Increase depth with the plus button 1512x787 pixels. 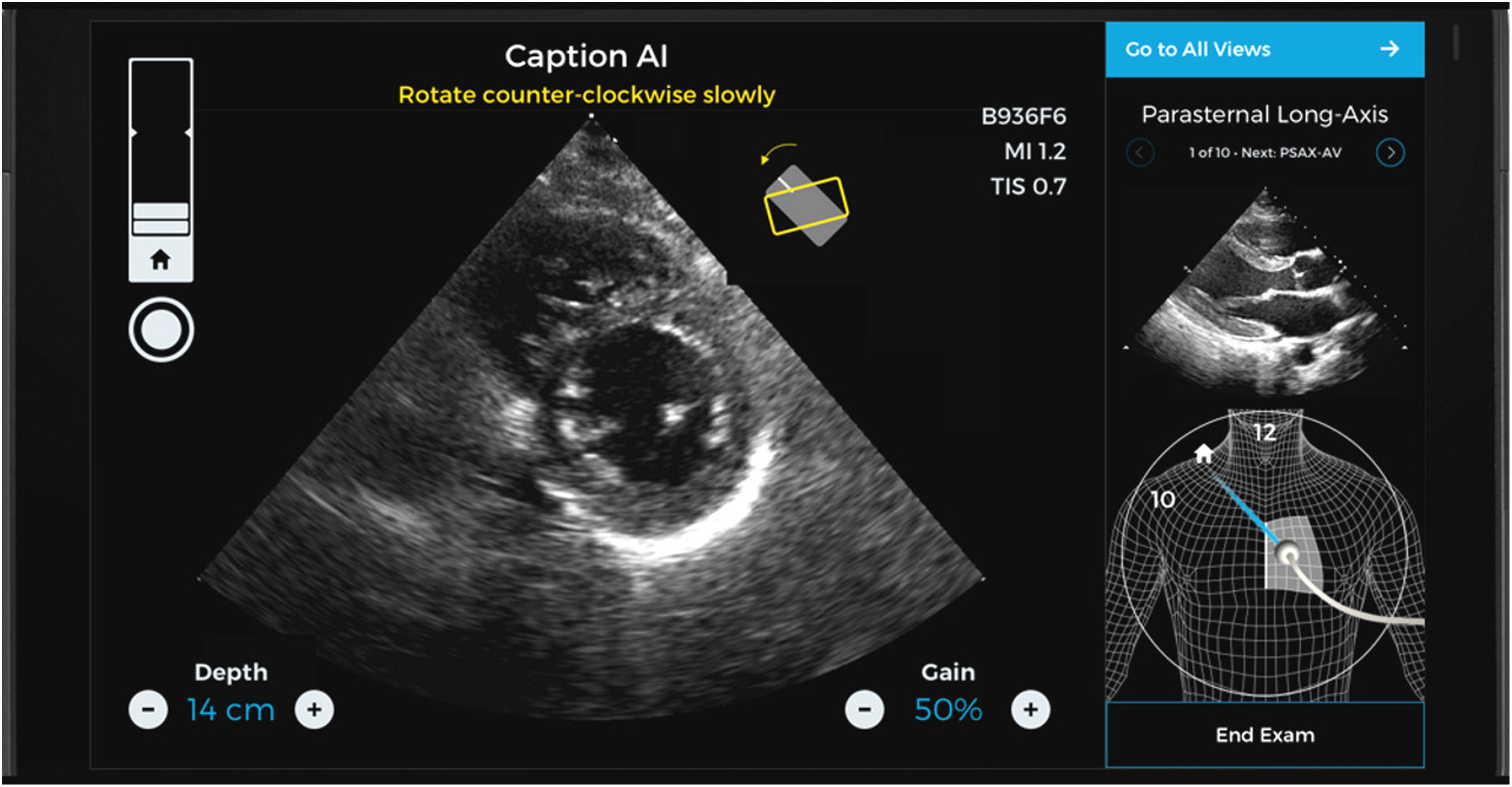pos(314,709)
